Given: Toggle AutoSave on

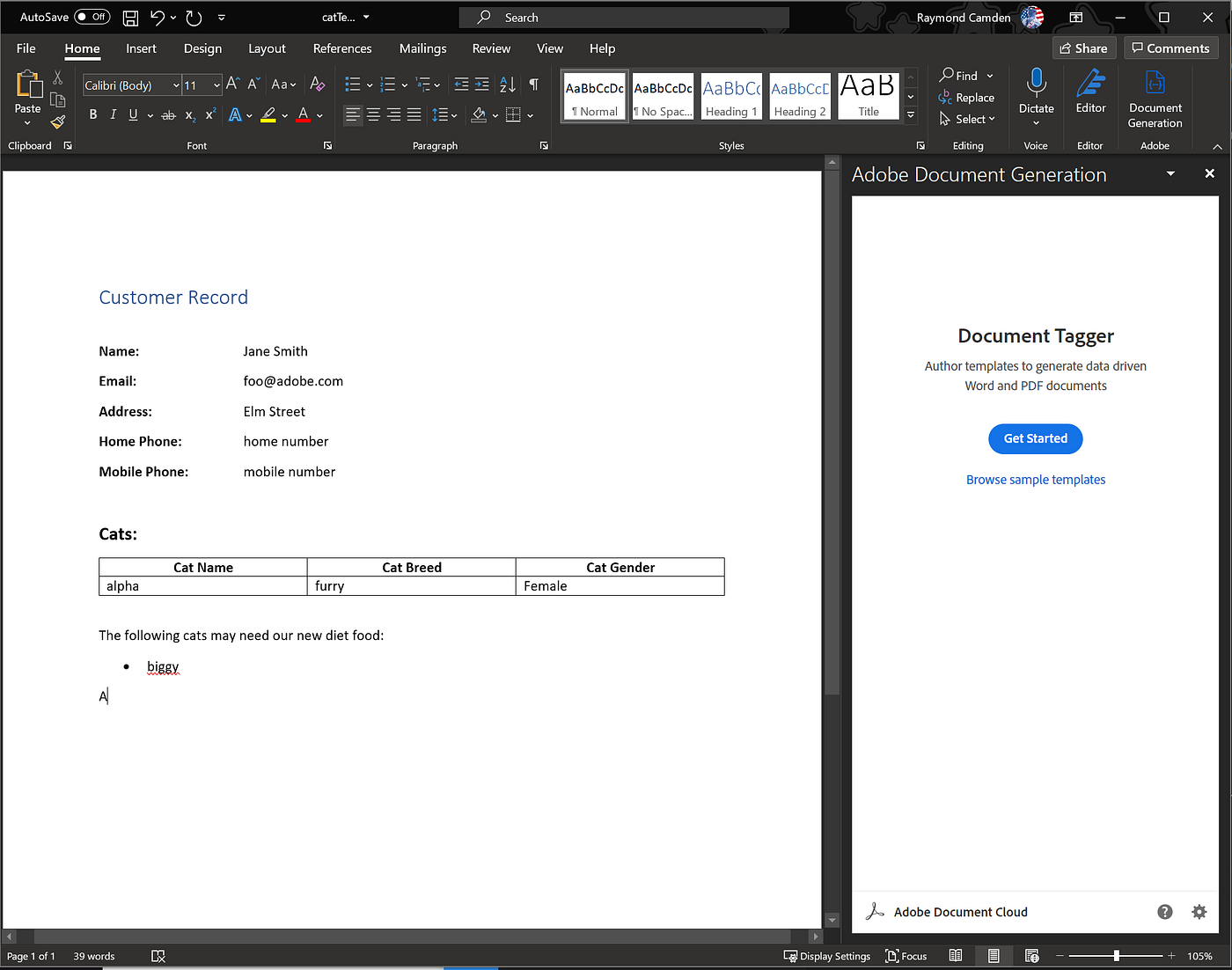Looking at the screenshot, I should 93,16.
